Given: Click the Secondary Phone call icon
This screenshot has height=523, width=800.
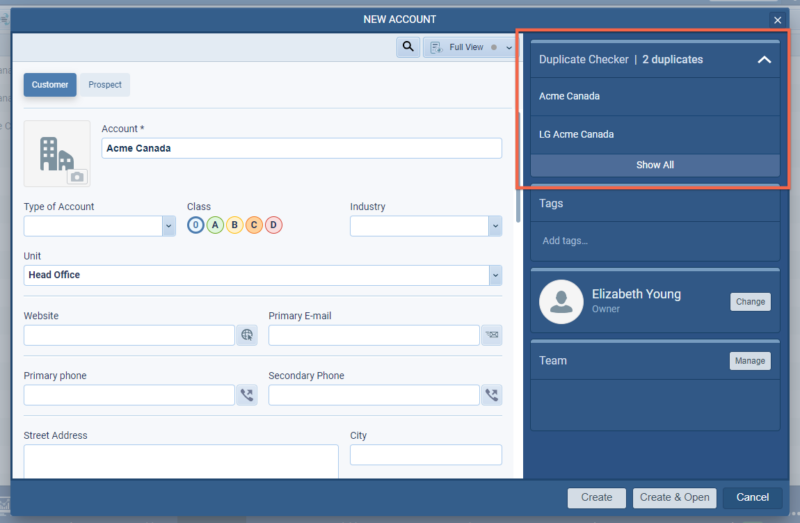Looking at the screenshot, I should point(491,395).
